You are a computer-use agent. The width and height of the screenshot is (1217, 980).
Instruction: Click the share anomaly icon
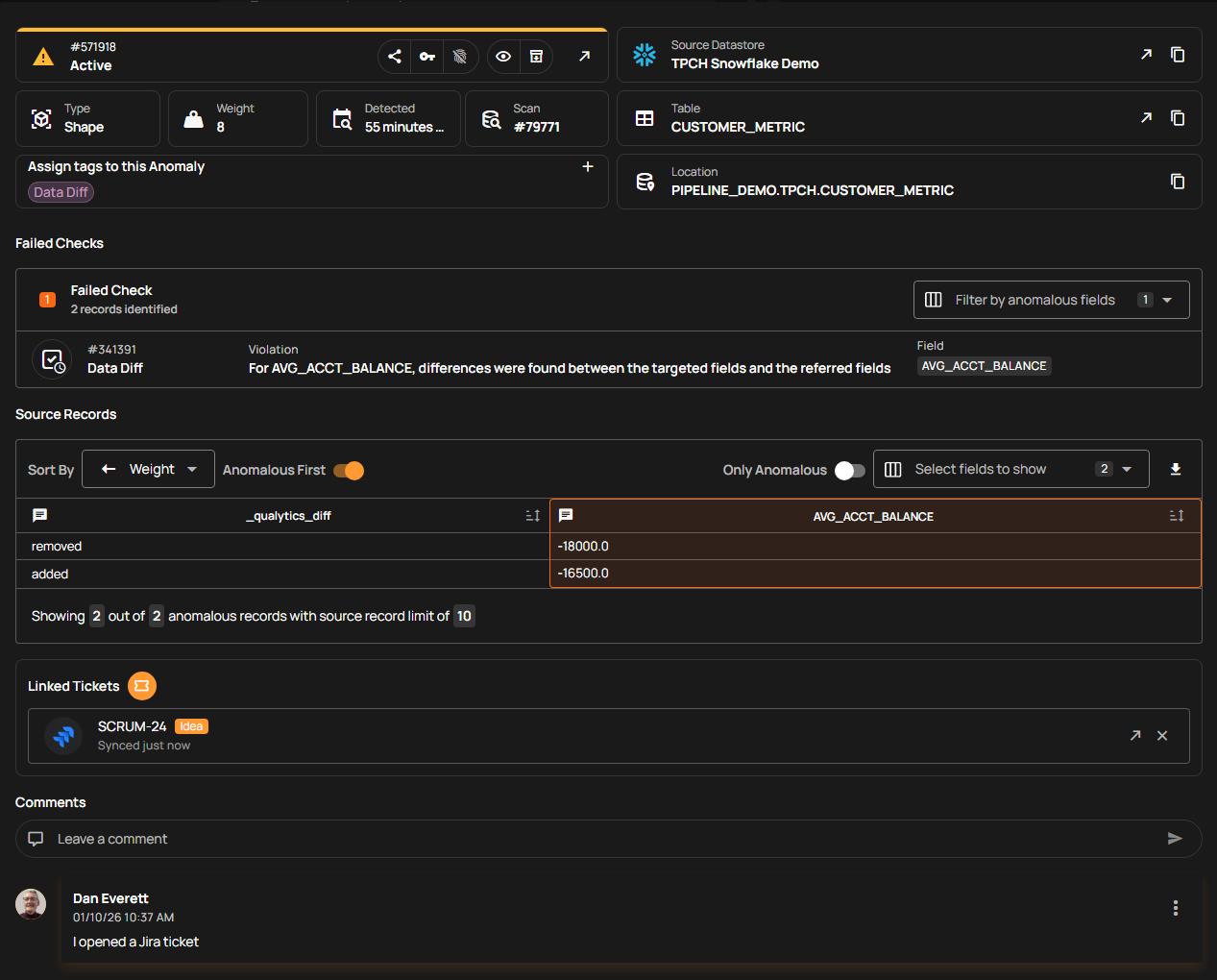click(394, 56)
